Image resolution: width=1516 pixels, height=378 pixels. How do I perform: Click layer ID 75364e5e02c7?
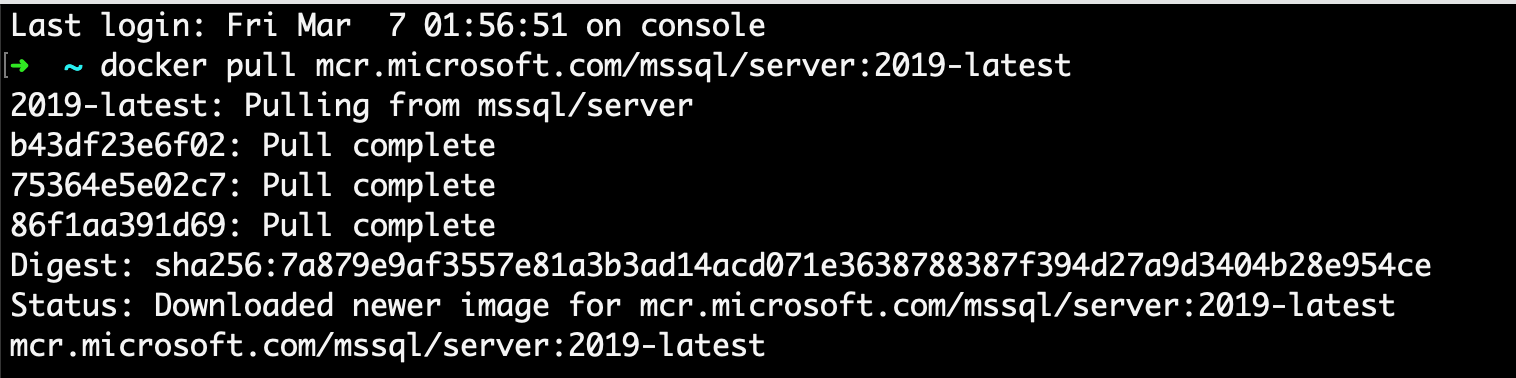click(x=118, y=186)
